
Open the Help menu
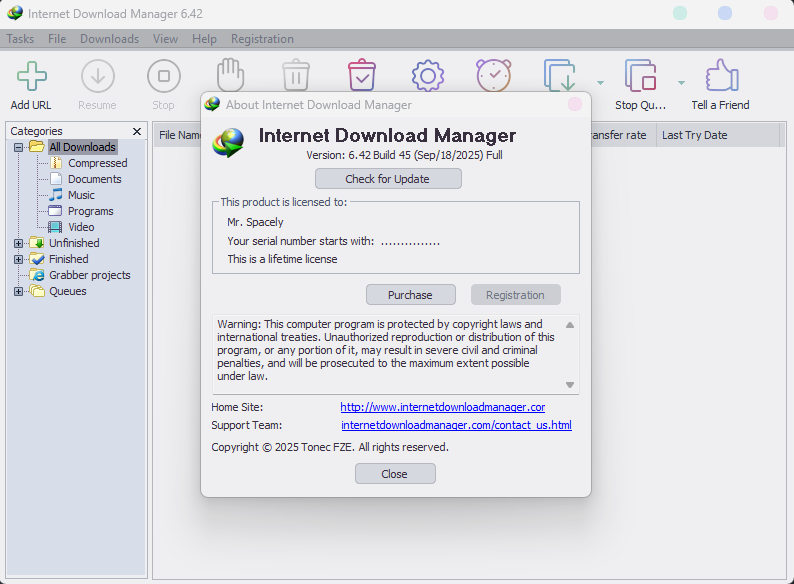click(204, 39)
